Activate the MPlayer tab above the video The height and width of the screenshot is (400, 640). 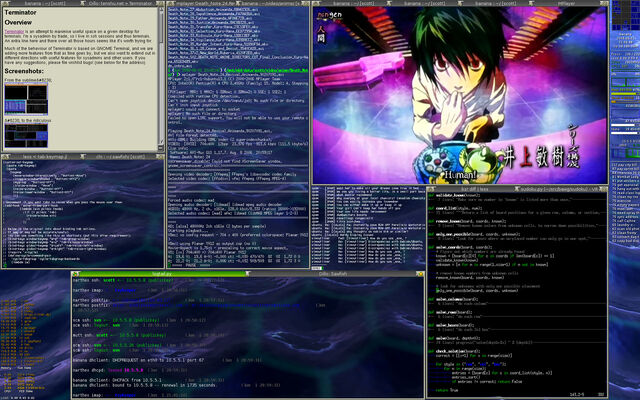[569, 3]
